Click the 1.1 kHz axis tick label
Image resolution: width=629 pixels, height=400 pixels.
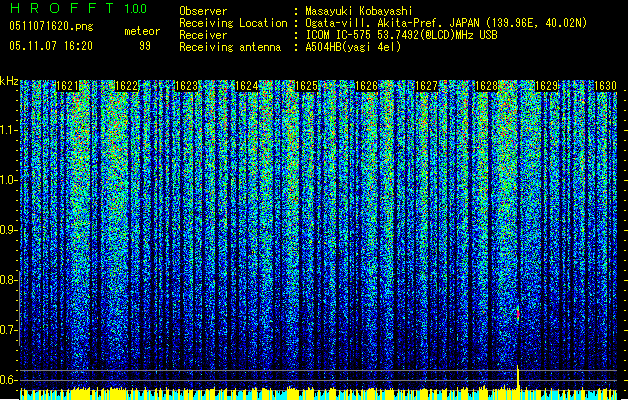pyautogui.click(x=9, y=130)
